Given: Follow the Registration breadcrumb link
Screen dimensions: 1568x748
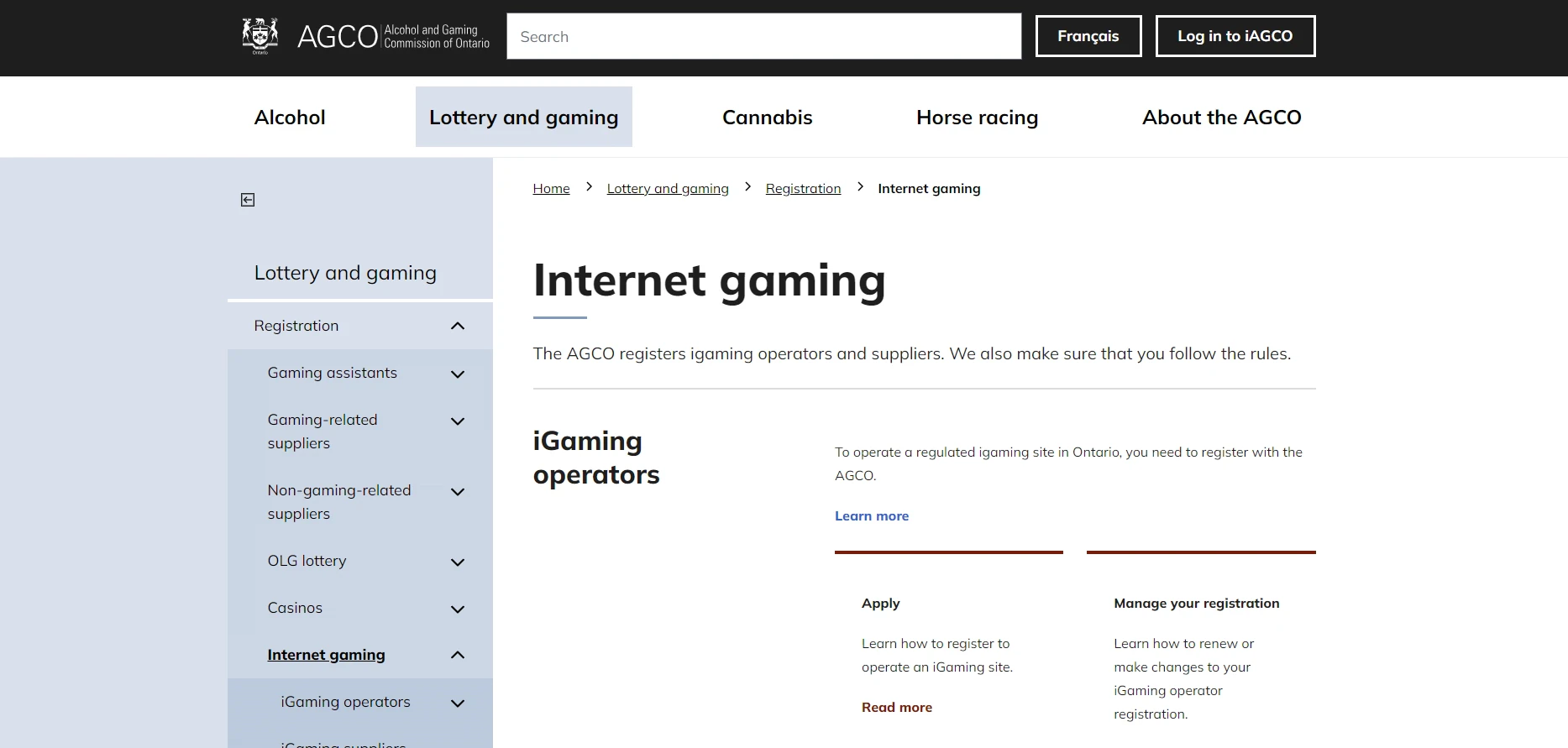Looking at the screenshot, I should pyautogui.click(x=803, y=189).
